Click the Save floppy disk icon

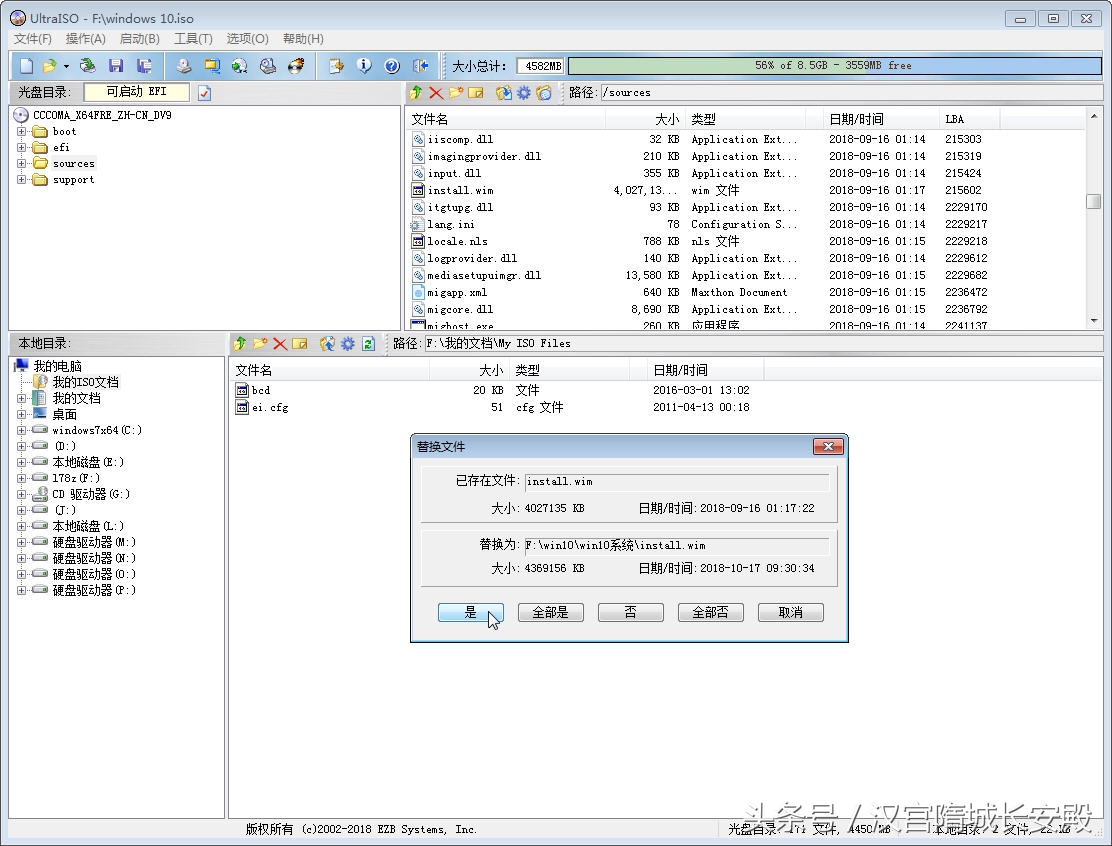coord(116,66)
